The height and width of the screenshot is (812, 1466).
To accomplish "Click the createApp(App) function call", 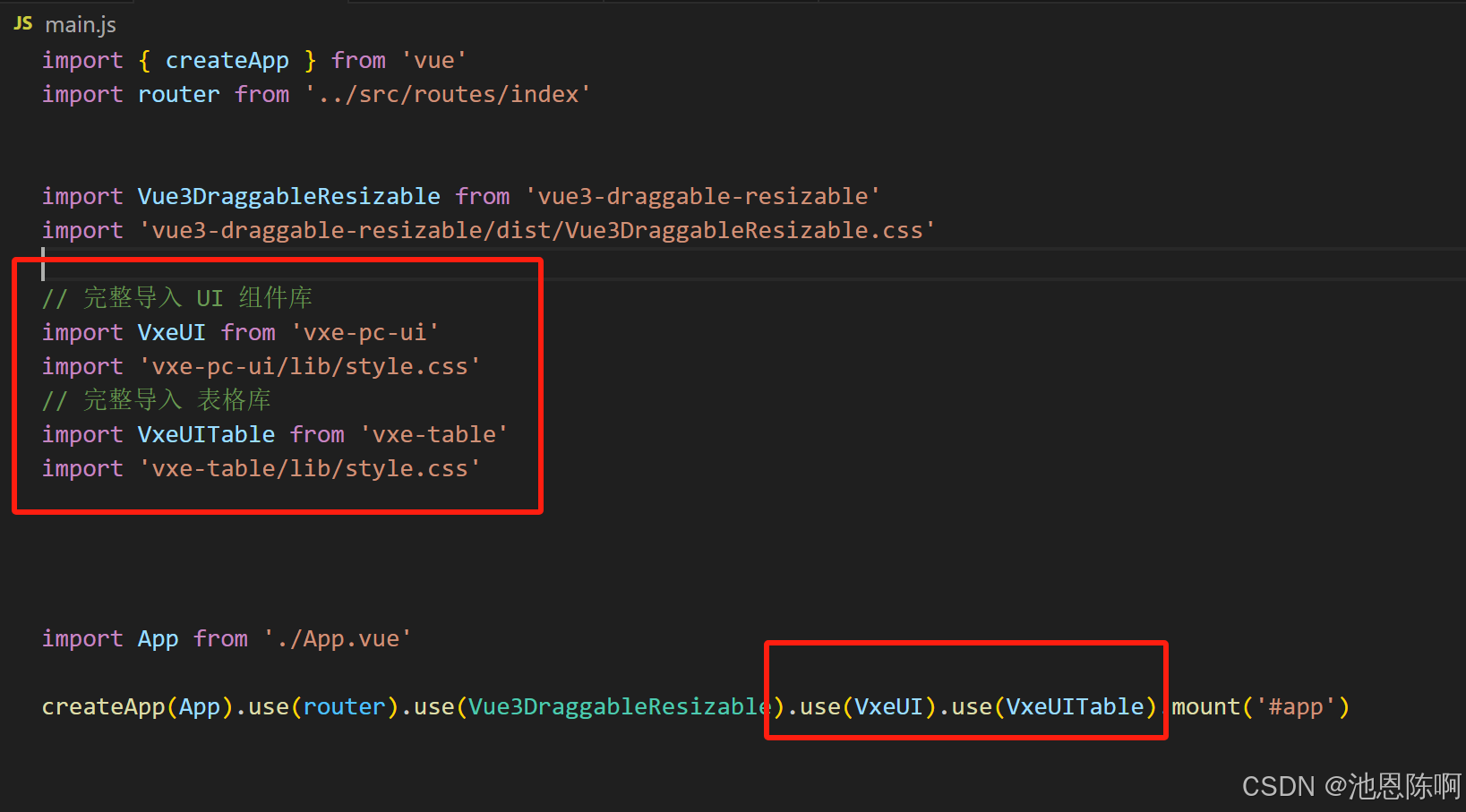I will tap(134, 706).
